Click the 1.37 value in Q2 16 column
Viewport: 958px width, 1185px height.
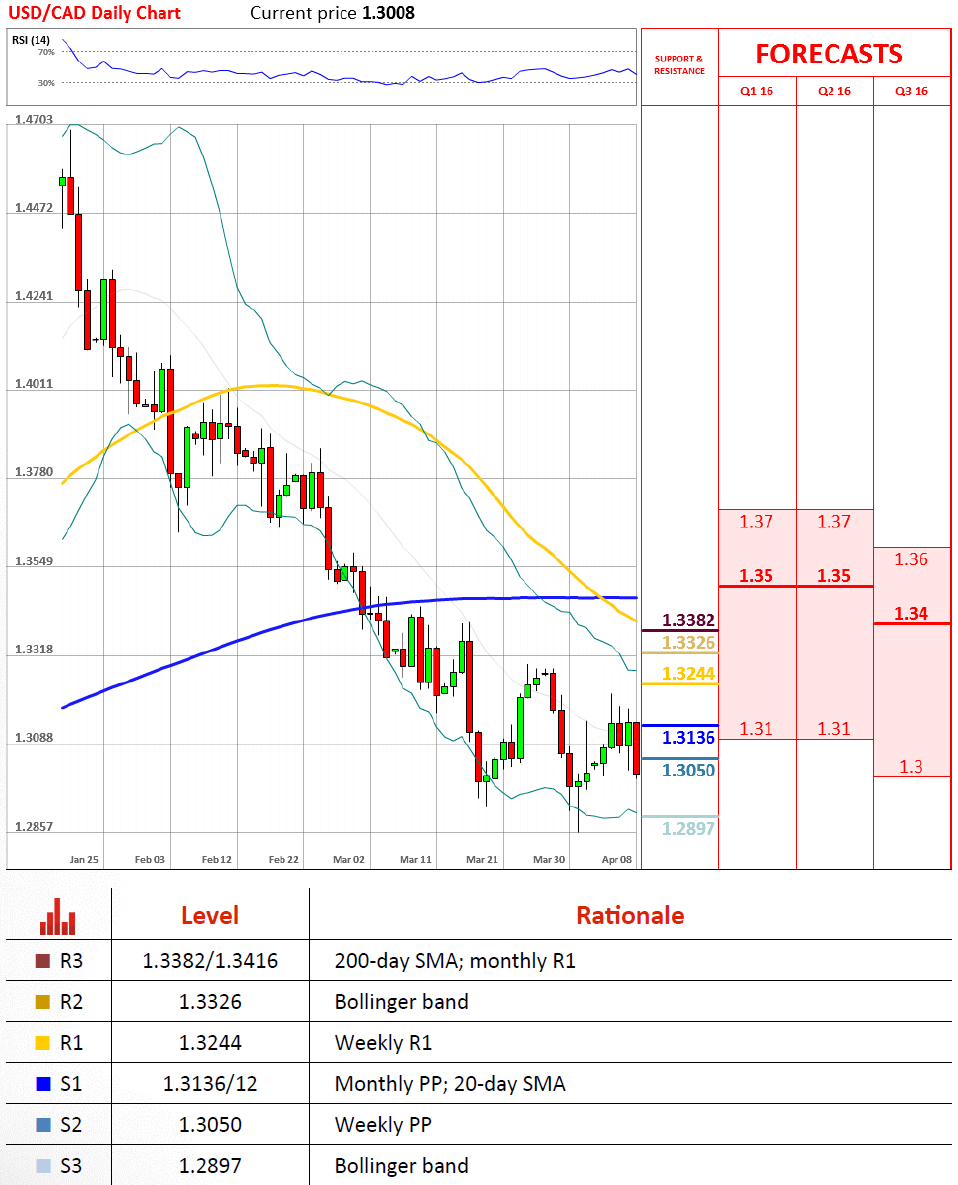point(834,521)
